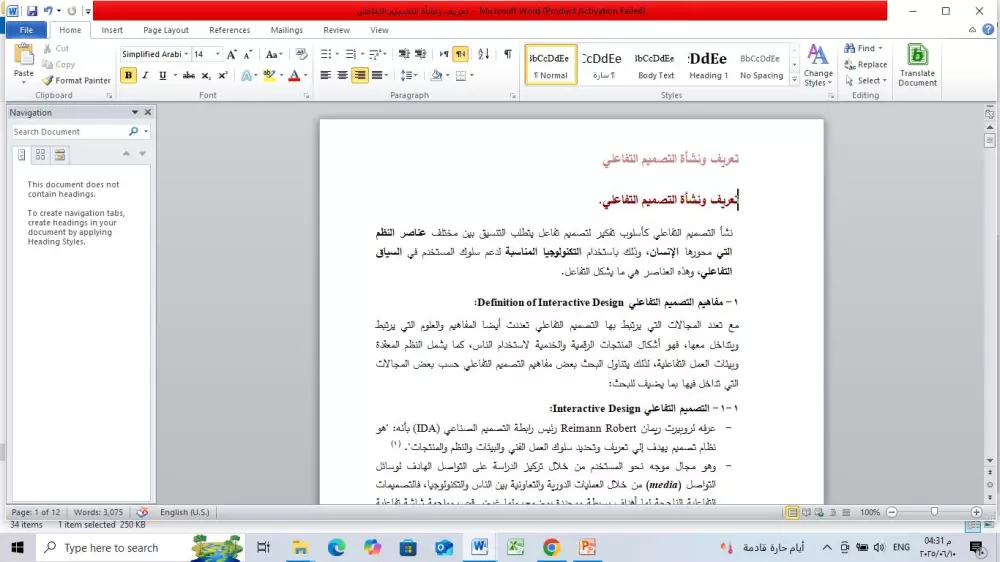Increase the paragraph indent
Viewport: 1000px width, 562px height.
(x=420, y=54)
